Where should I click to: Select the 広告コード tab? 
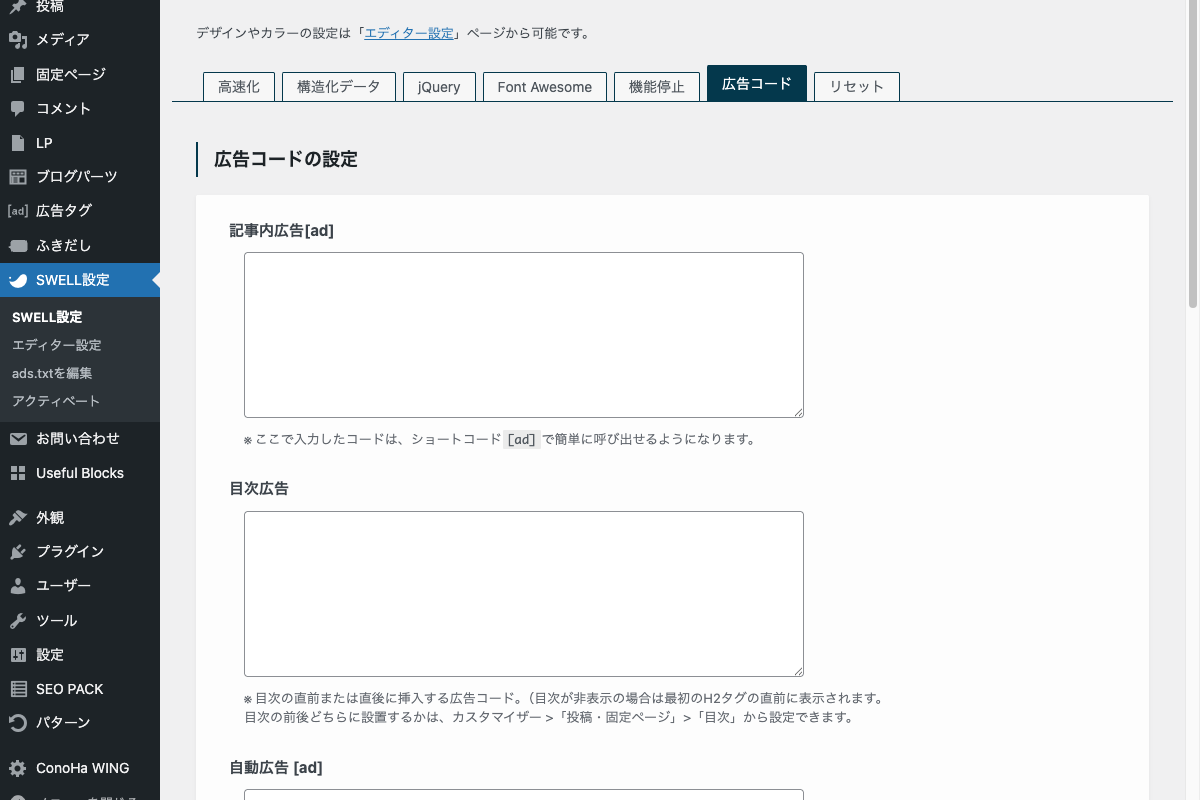(757, 84)
